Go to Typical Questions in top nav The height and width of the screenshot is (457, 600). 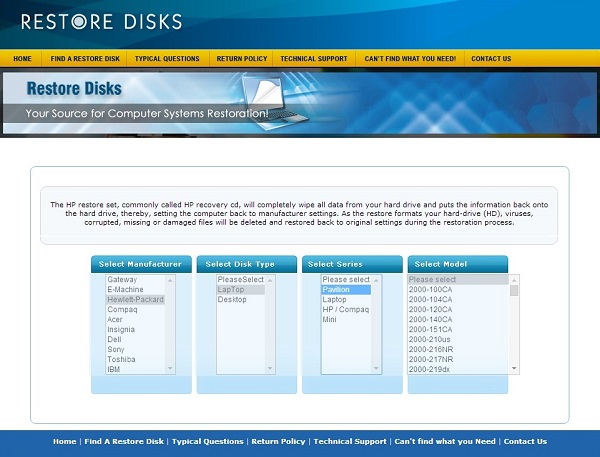[x=167, y=59]
